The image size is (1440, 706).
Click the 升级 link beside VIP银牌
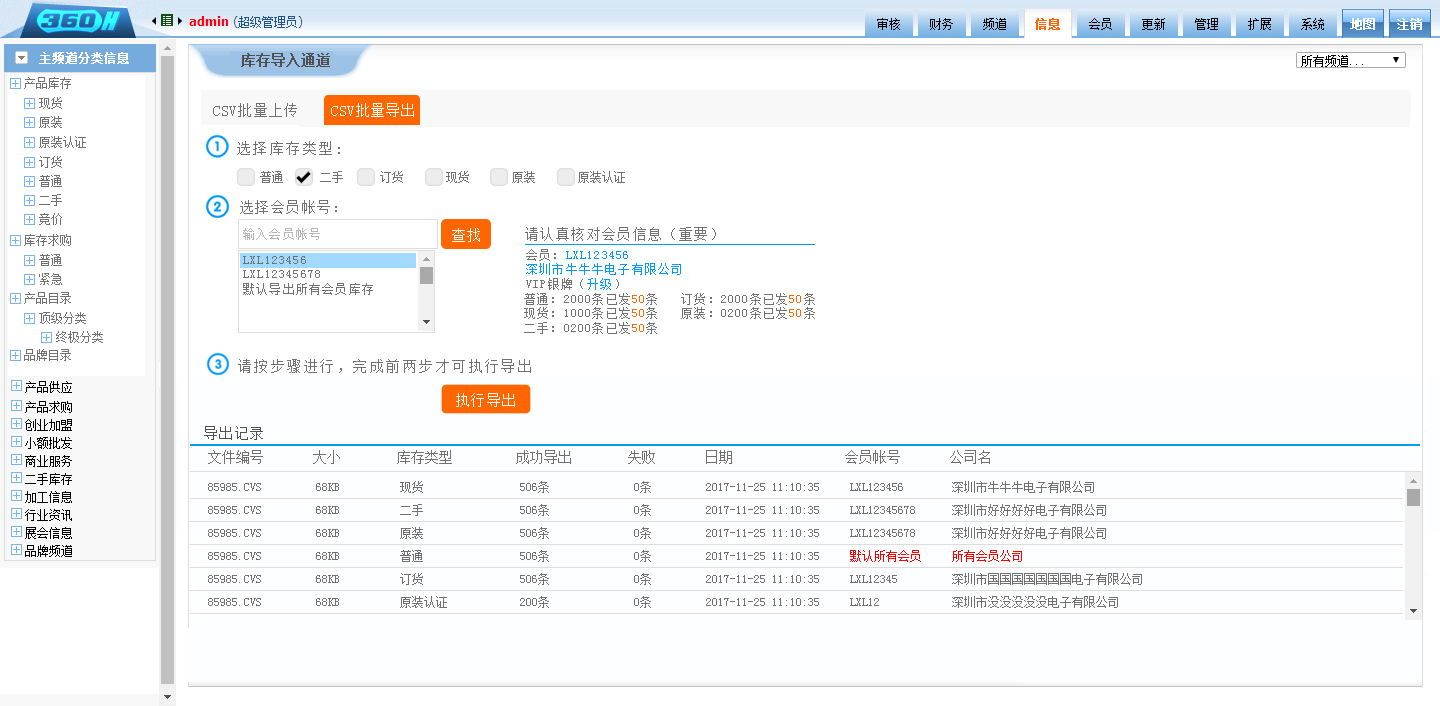click(x=600, y=284)
